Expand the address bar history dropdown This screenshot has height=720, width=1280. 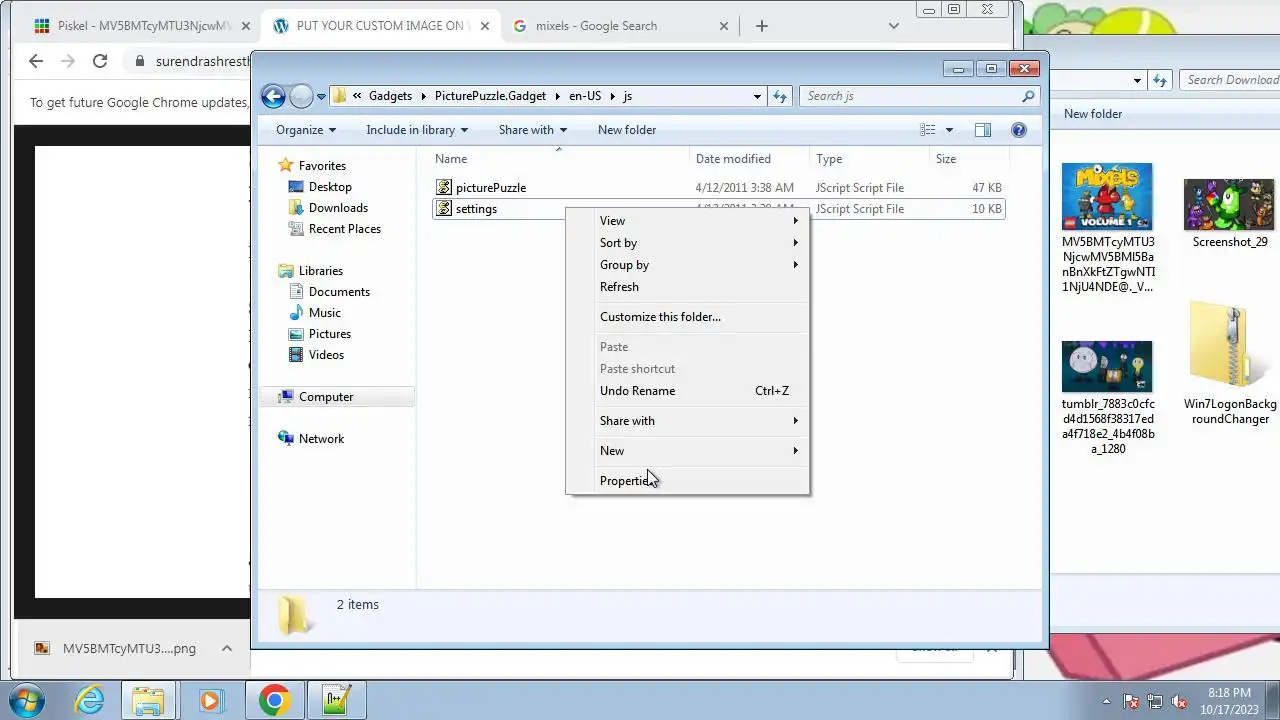757,96
